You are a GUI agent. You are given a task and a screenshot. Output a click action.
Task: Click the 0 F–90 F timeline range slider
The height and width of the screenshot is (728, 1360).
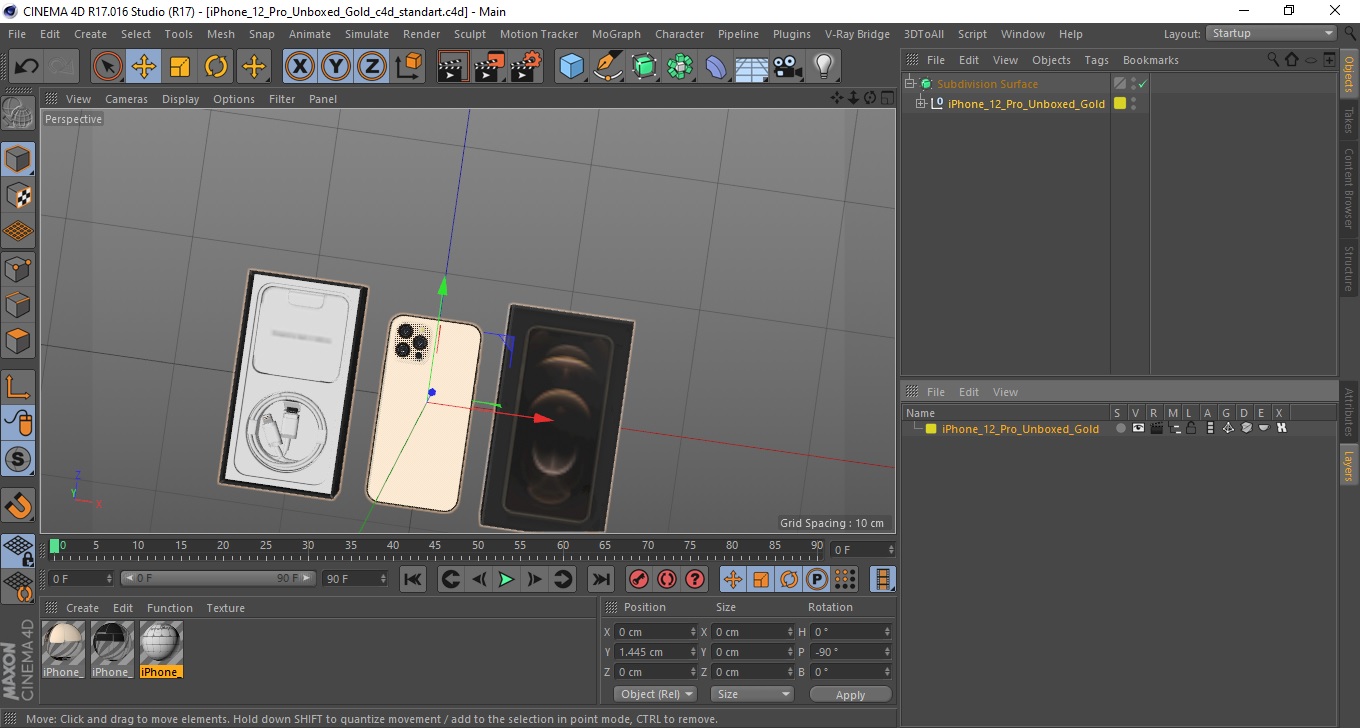tap(218, 579)
